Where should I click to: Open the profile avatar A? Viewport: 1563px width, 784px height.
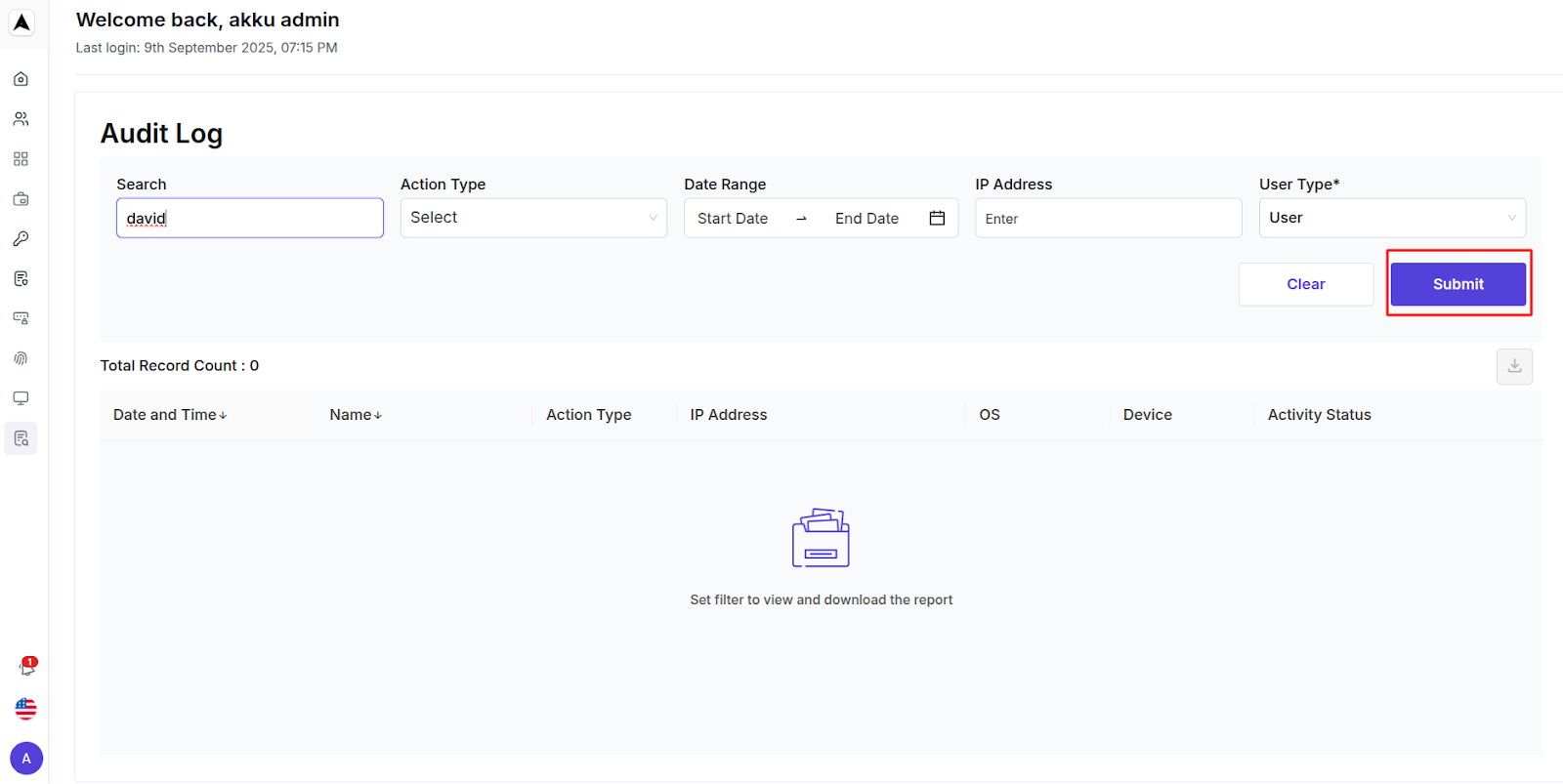[x=26, y=759]
